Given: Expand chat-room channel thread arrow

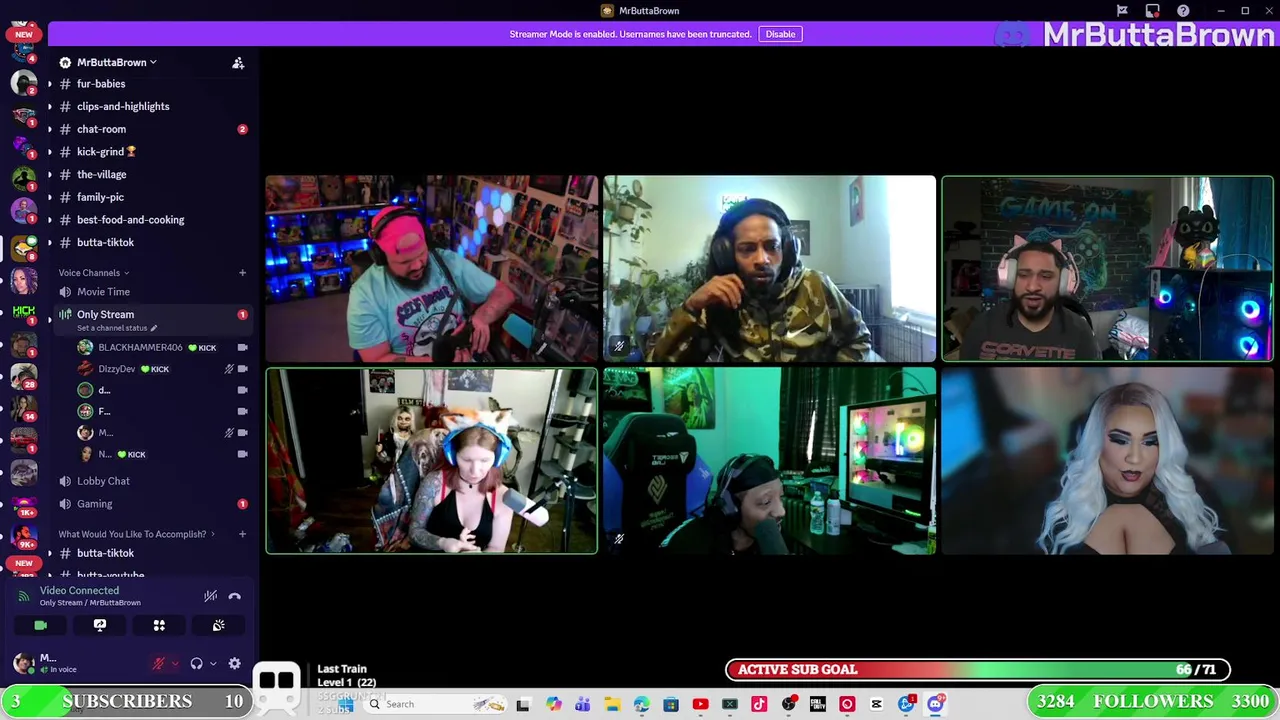Looking at the screenshot, I should (x=50, y=129).
